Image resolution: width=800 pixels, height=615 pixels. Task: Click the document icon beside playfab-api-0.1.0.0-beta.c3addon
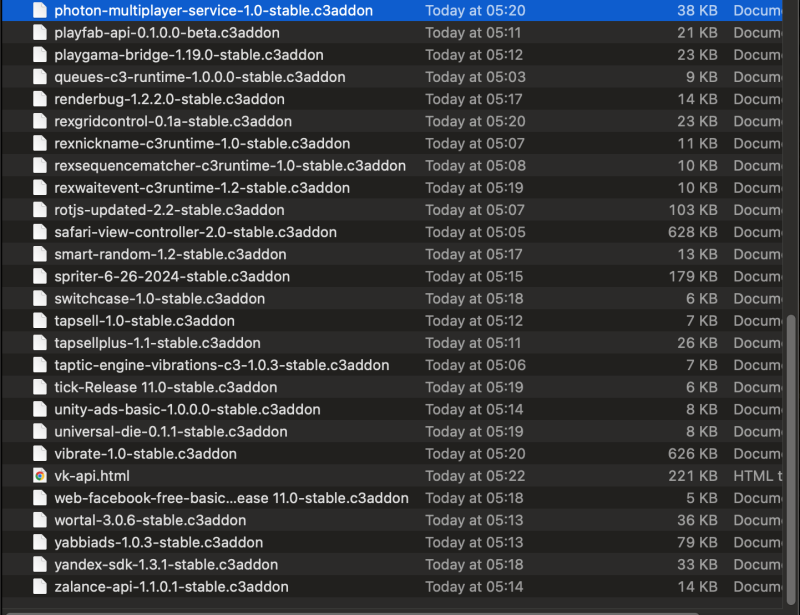coord(40,33)
